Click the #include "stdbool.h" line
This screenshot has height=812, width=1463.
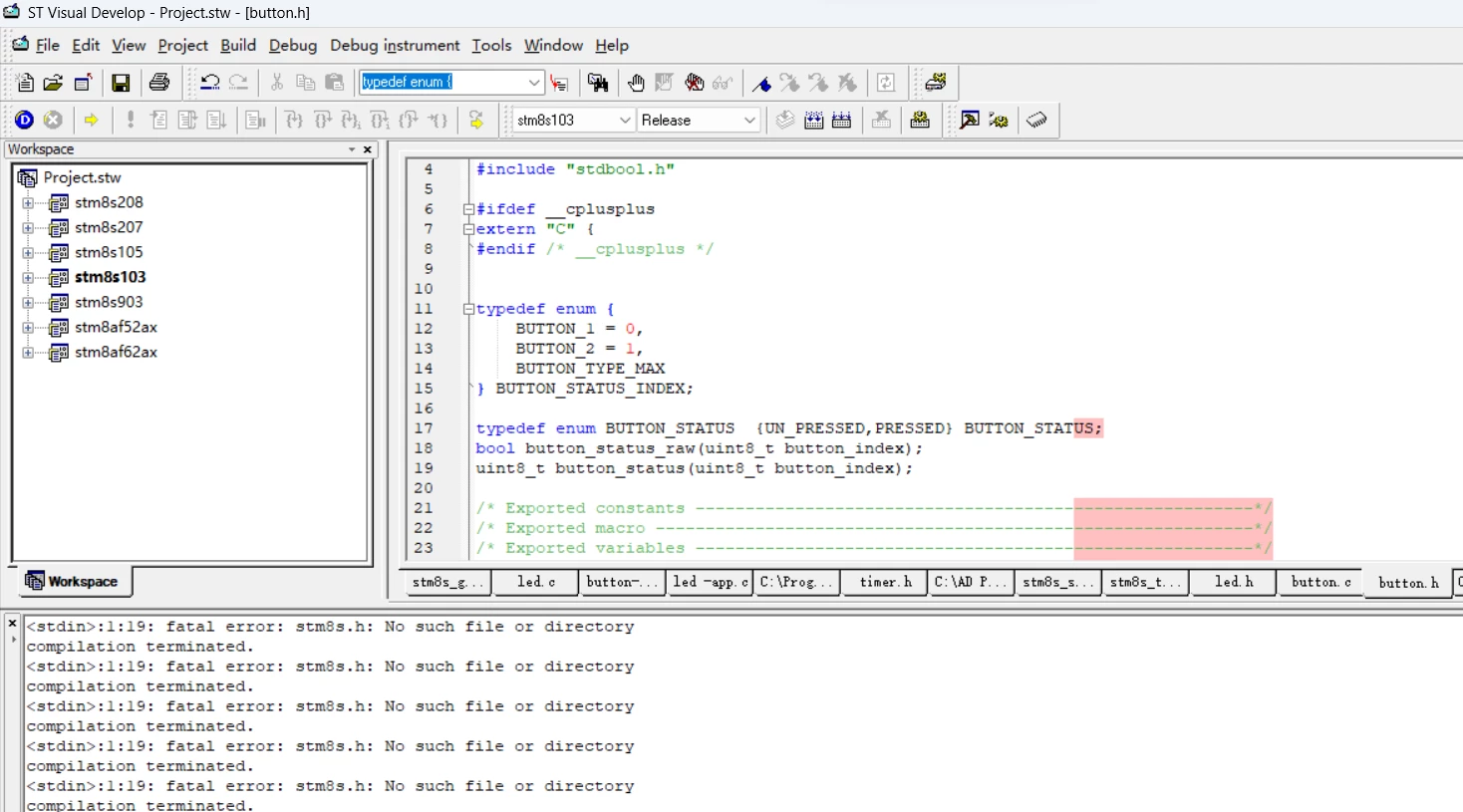(x=575, y=169)
